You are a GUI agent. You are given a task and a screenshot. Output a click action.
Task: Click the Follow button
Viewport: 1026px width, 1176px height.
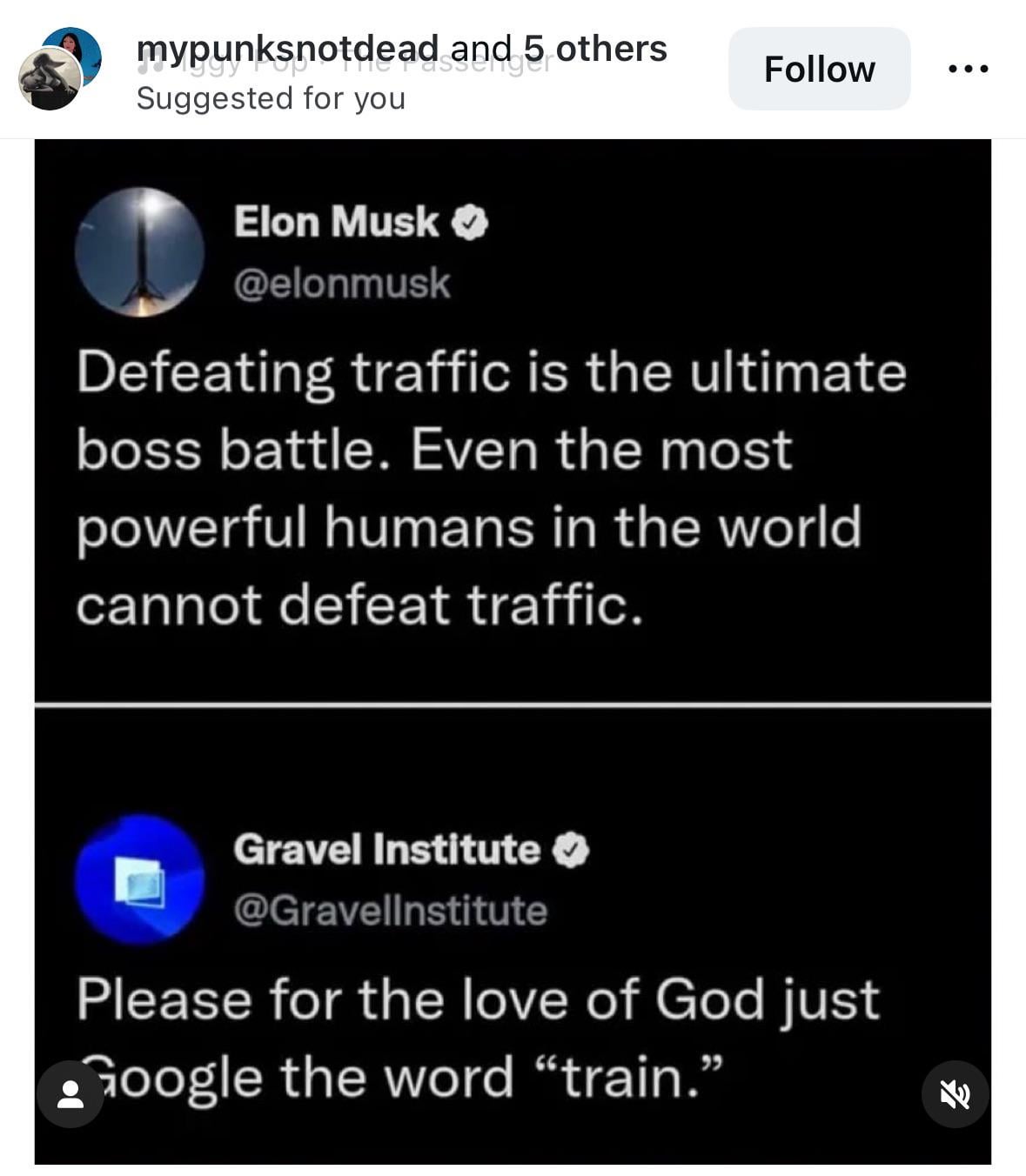(x=819, y=69)
